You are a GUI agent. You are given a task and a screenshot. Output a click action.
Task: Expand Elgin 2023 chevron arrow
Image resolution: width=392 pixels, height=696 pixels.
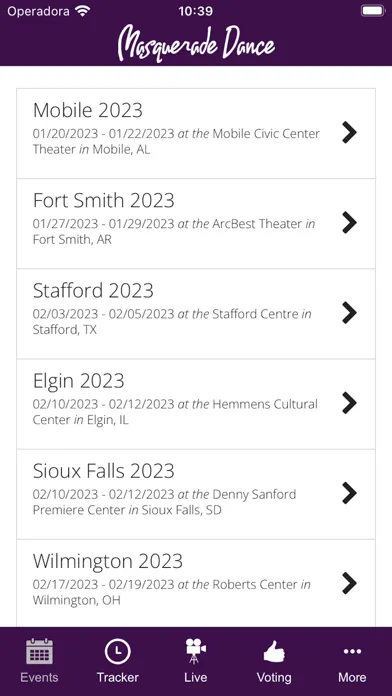tap(349, 403)
